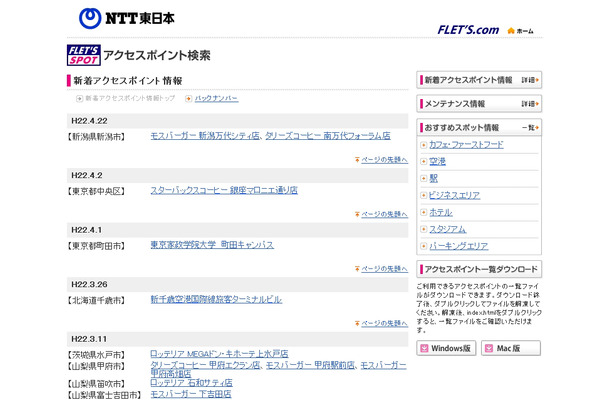Open モスバーガー 新潟万代シティ店 link
Screen dimensions: 610x400
point(205,136)
